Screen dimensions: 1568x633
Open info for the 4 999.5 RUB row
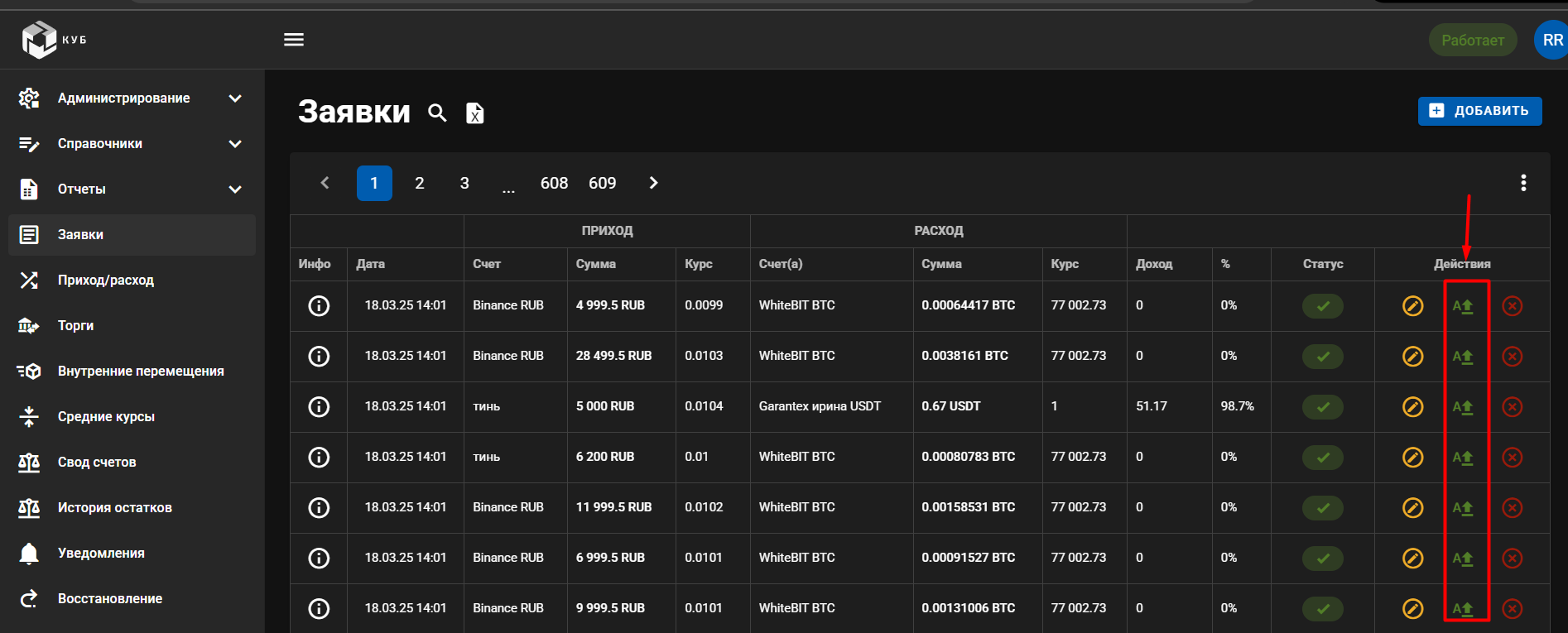pyautogui.click(x=319, y=306)
